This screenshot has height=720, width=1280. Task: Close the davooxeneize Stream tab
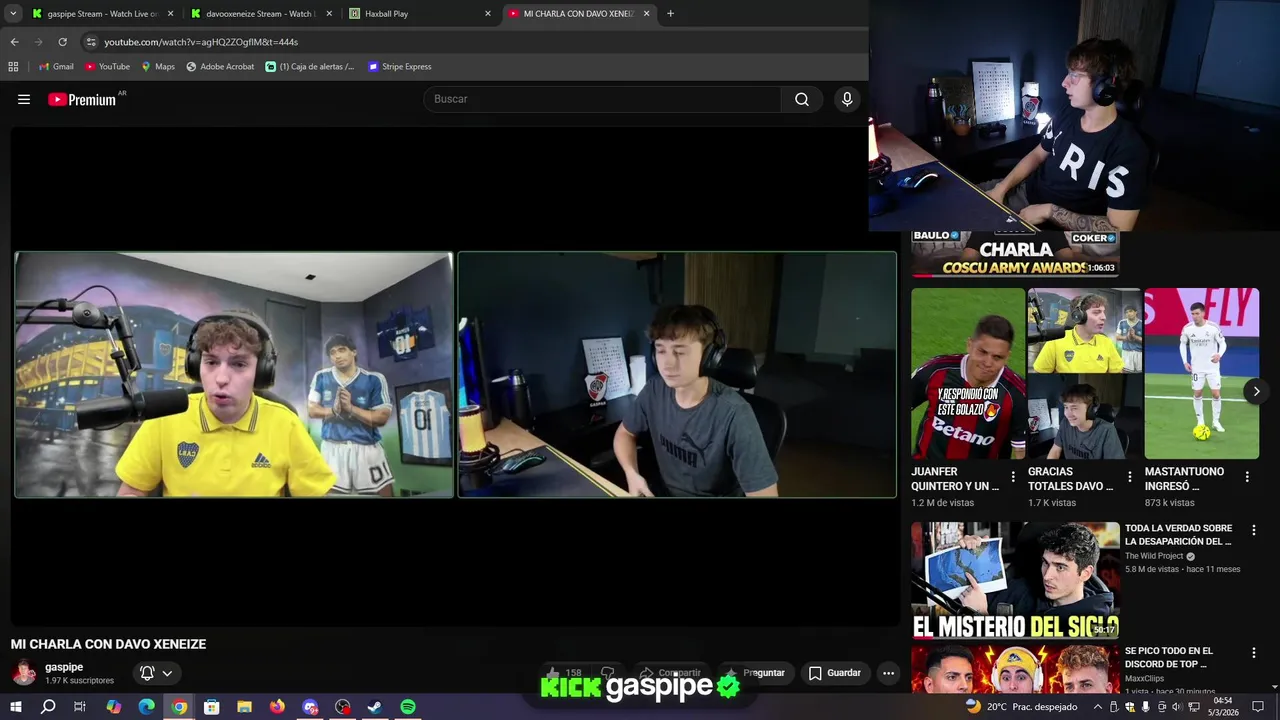329,14
